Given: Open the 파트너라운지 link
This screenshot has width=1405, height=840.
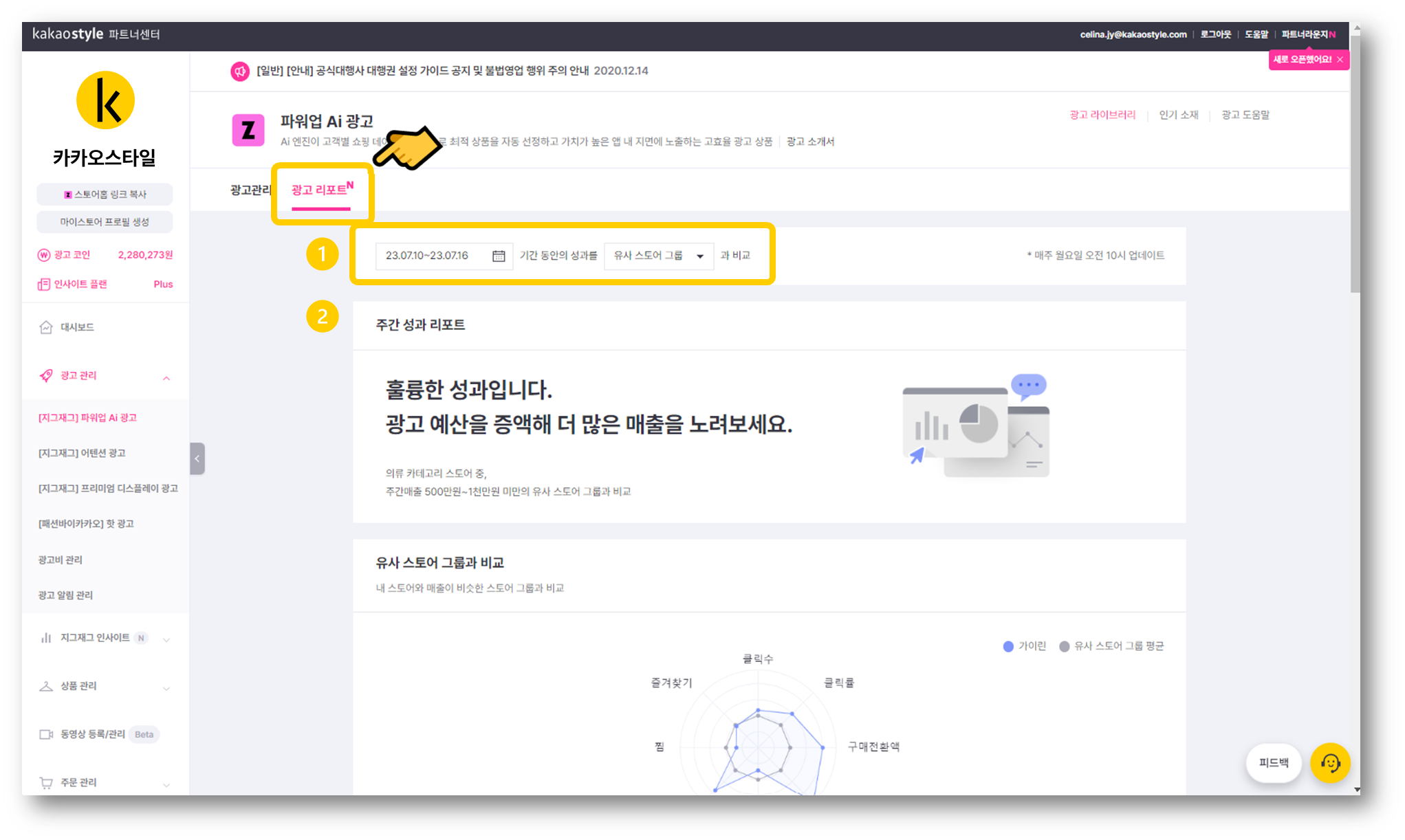Looking at the screenshot, I should pyautogui.click(x=1307, y=34).
